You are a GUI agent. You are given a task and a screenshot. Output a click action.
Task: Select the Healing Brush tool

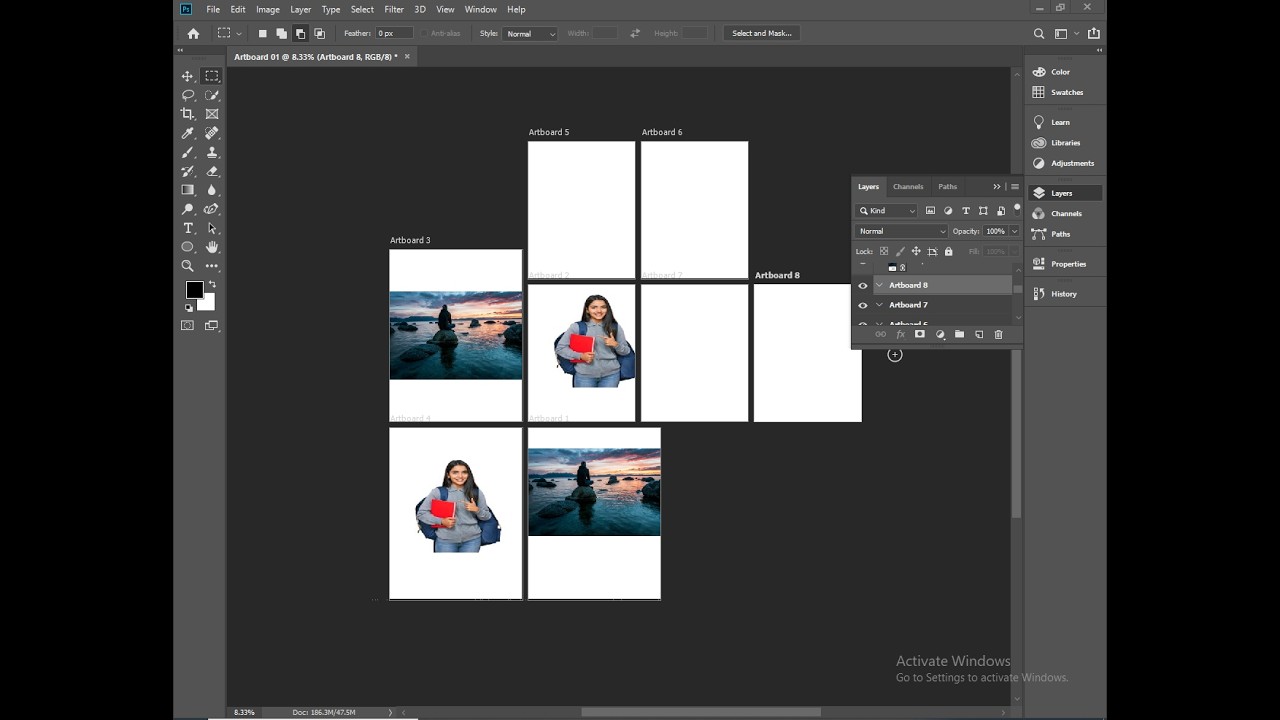pyautogui.click(x=212, y=133)
